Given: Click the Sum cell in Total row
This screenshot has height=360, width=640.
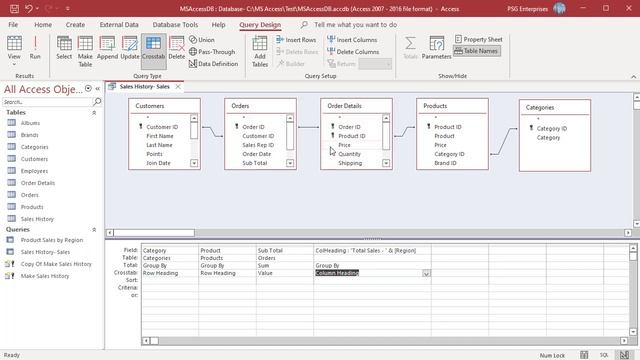Looking at the screenshot, I should tap(285, 265).
